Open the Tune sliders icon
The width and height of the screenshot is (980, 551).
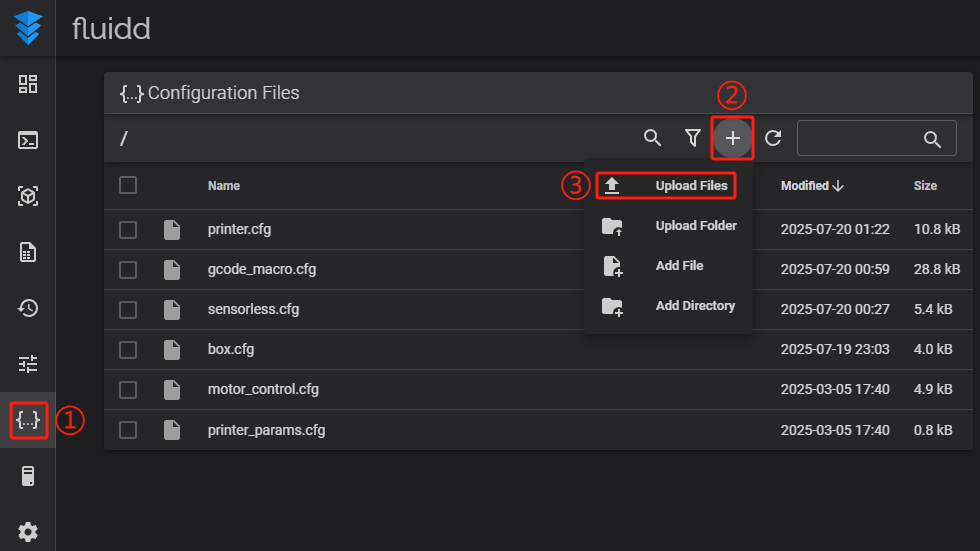point(28,364)
